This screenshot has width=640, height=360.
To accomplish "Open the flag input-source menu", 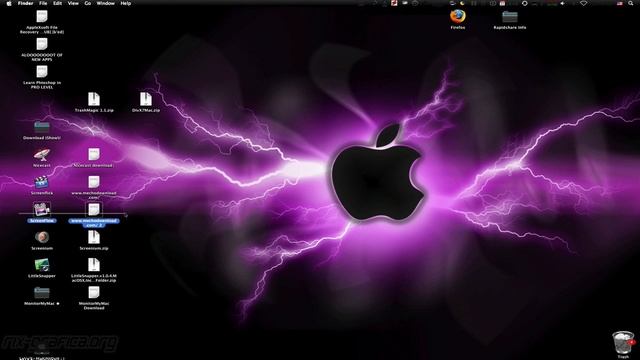I will point(620,3).
